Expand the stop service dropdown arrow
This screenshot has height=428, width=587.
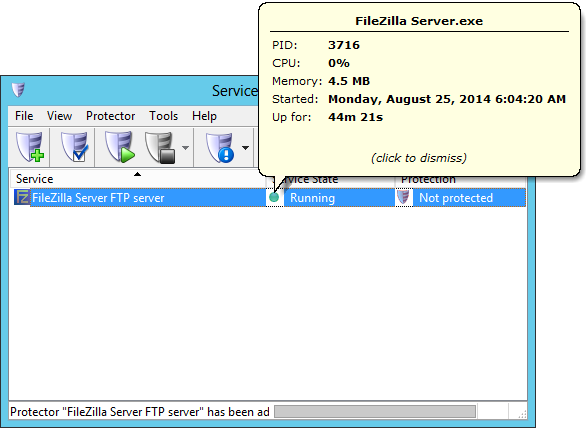click(185, 148)
